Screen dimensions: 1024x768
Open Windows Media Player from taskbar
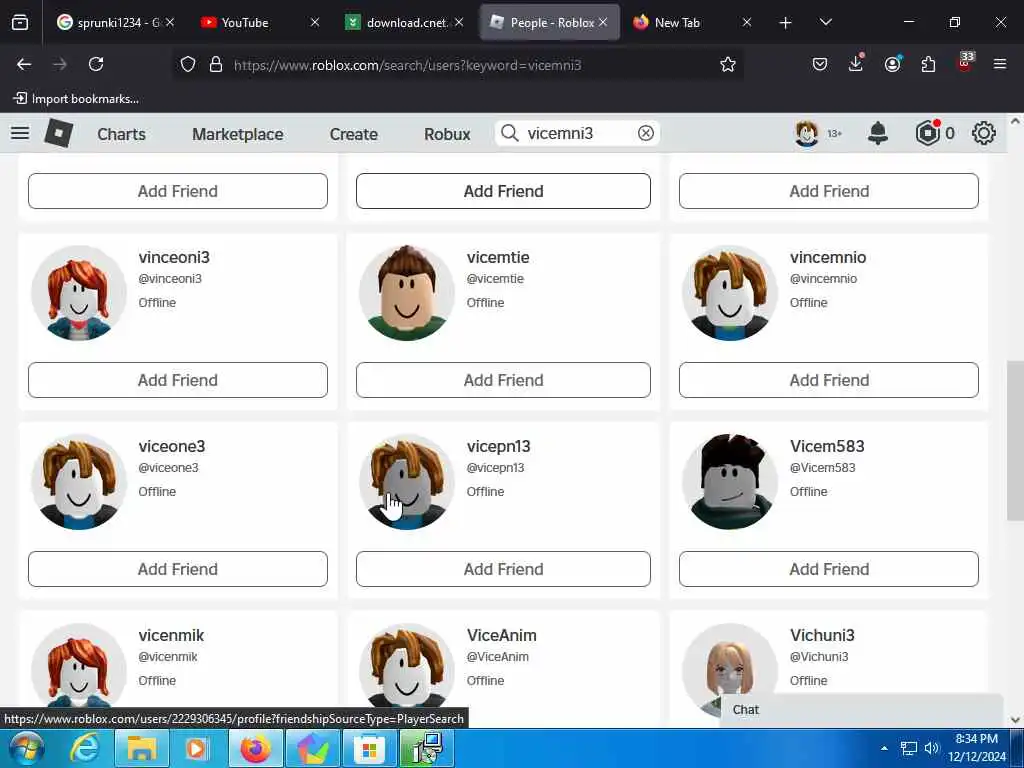click(x=197, y=748)
